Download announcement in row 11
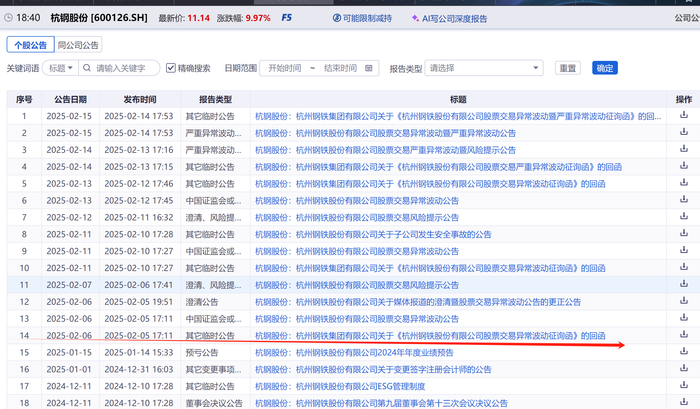 683,284
